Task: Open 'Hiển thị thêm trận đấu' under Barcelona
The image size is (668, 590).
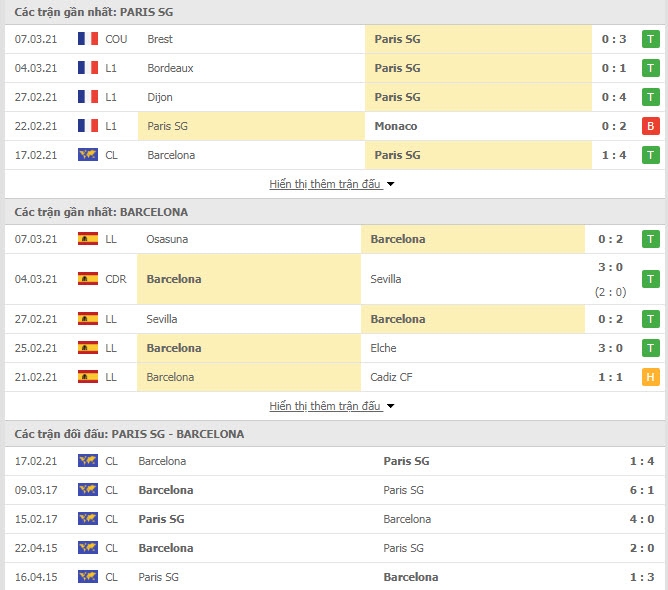Action: 325,406
